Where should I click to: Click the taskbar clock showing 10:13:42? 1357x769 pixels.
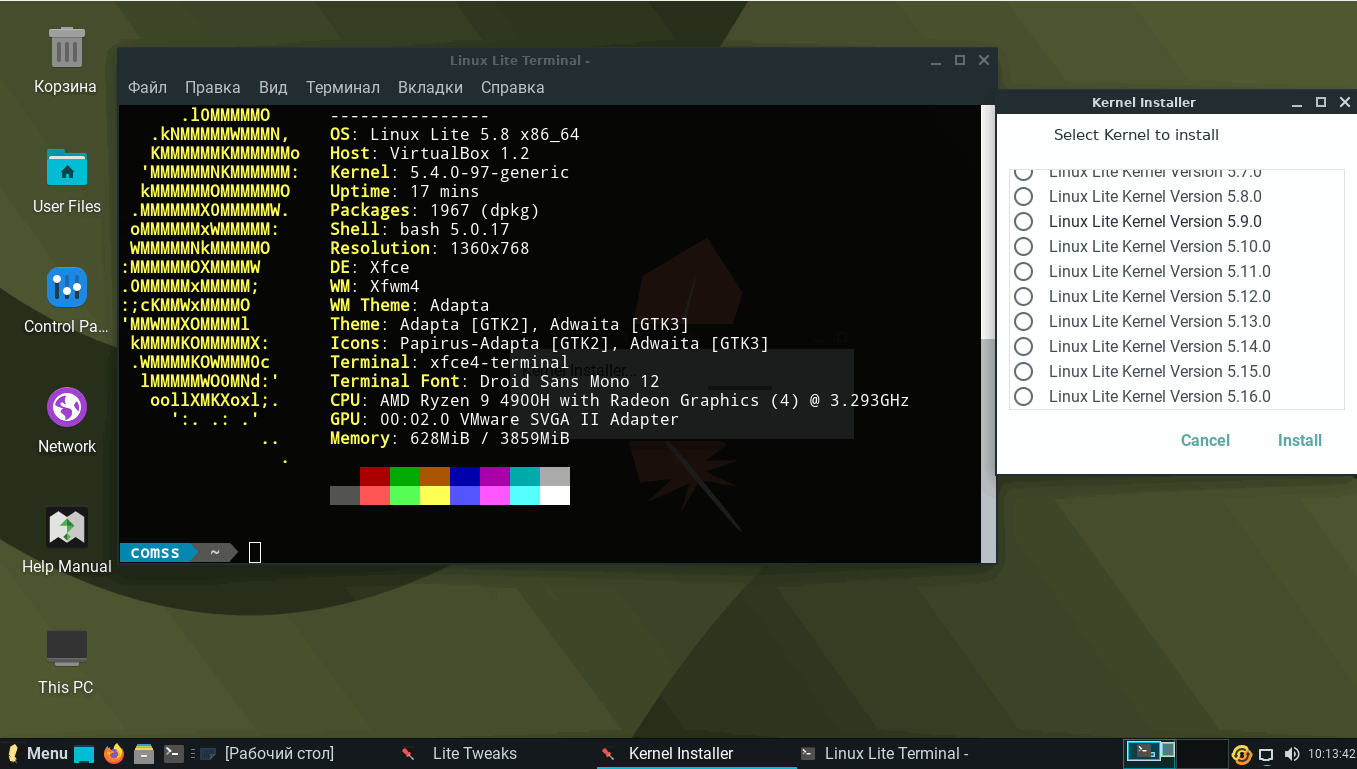tap(1331, 754)
